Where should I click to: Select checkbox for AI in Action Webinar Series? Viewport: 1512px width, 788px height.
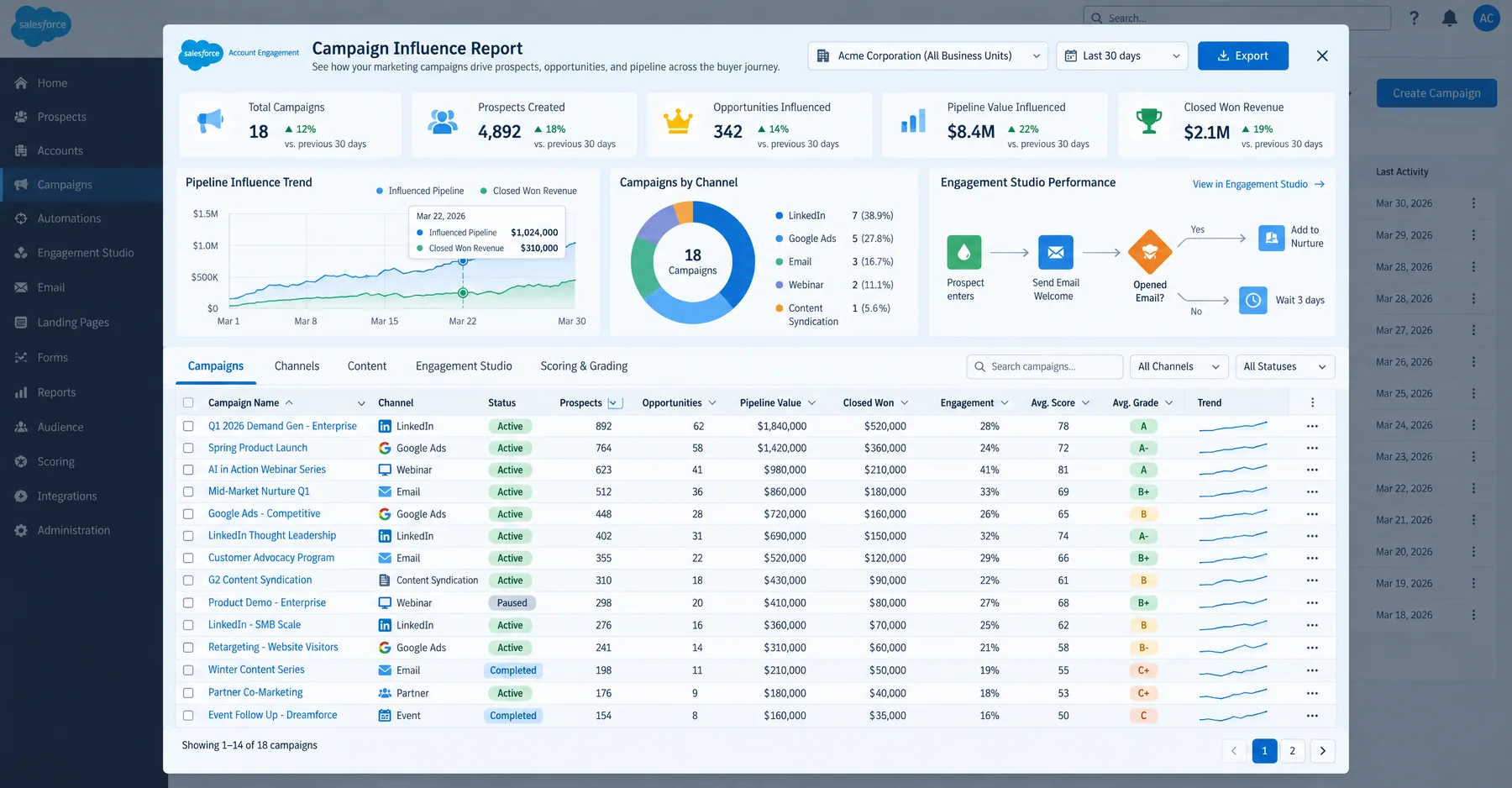click(188, 470)
